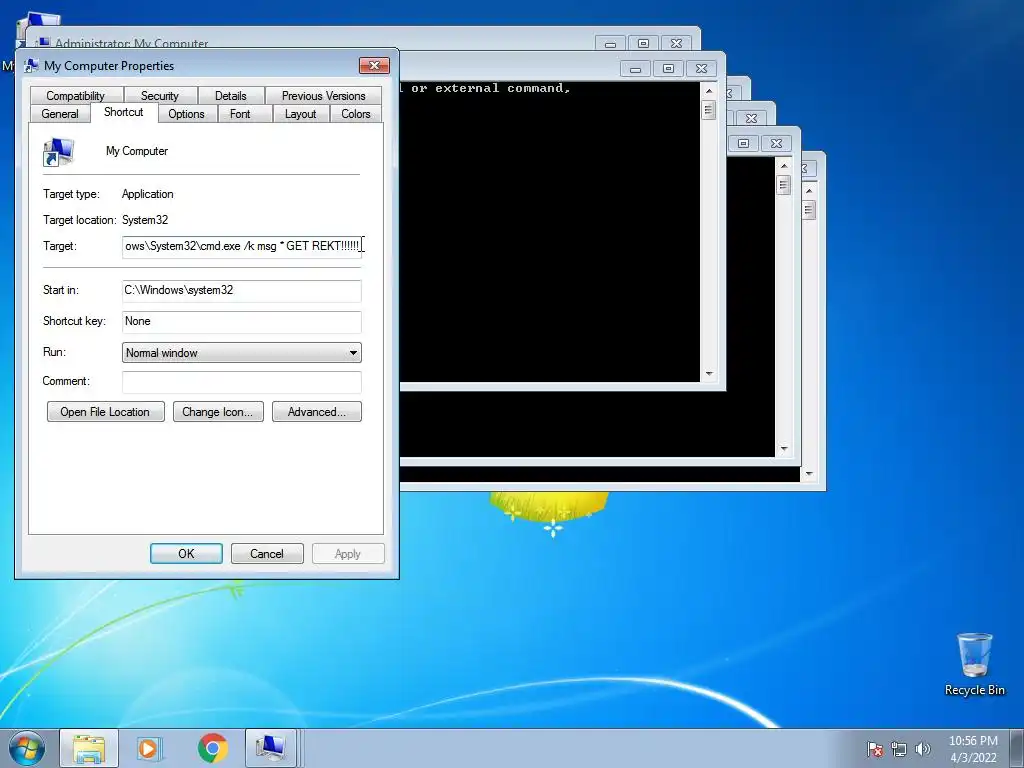The height and width of the screenshot is (768, 1024).
Task: Open Advanced shortcut settings
Action: [x=317, y=412]
